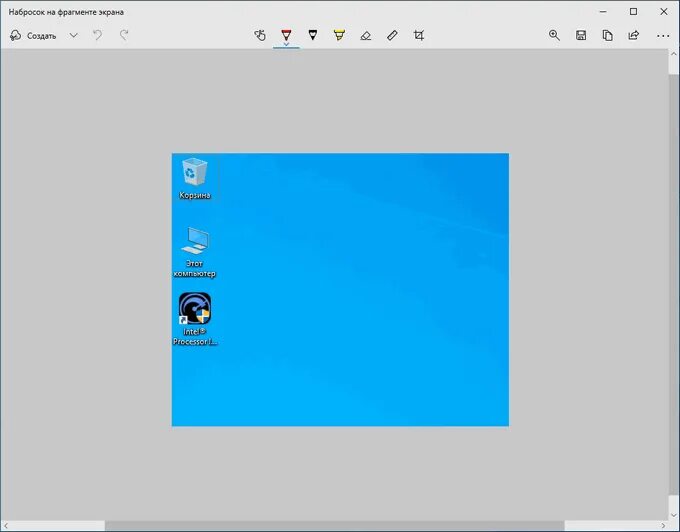Image resolution: width=680 pixels, height=532 pixels.
Task: Undo the last action
Action: (98, 36)
